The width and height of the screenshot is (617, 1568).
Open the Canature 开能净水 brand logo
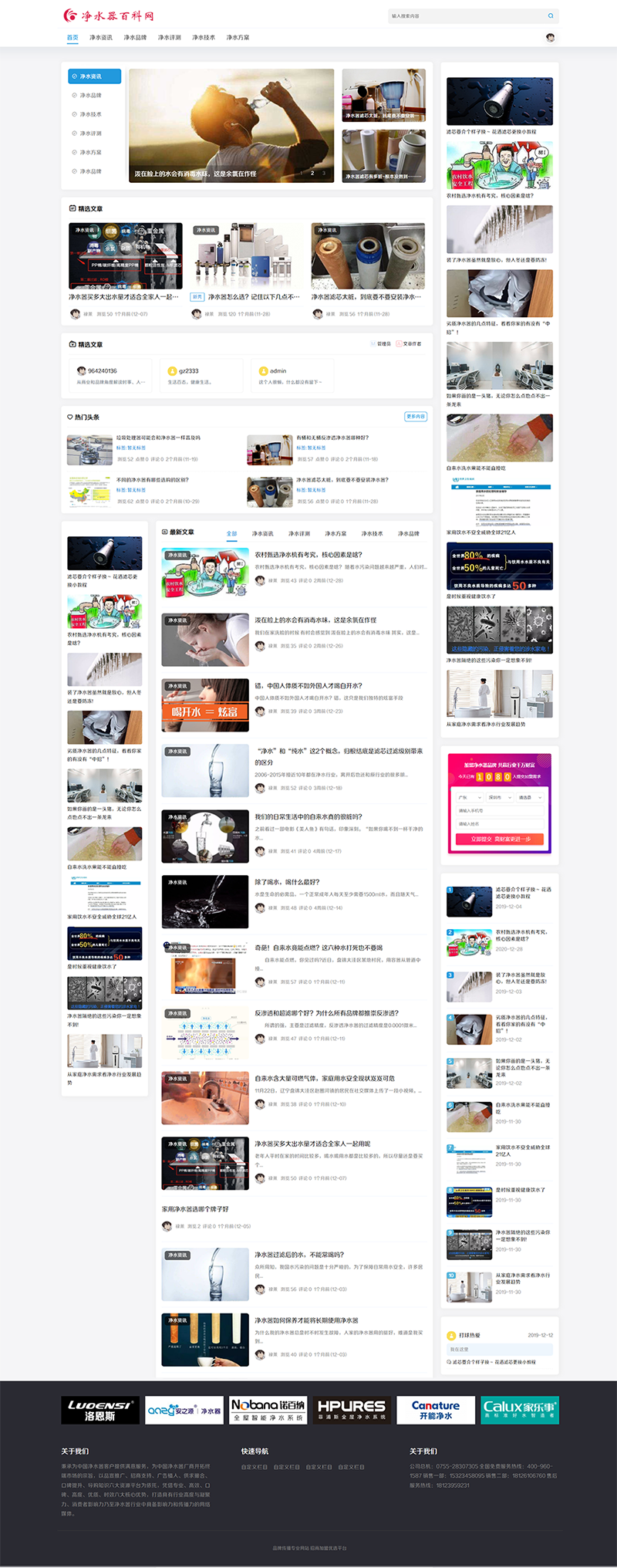point(436,1410)
